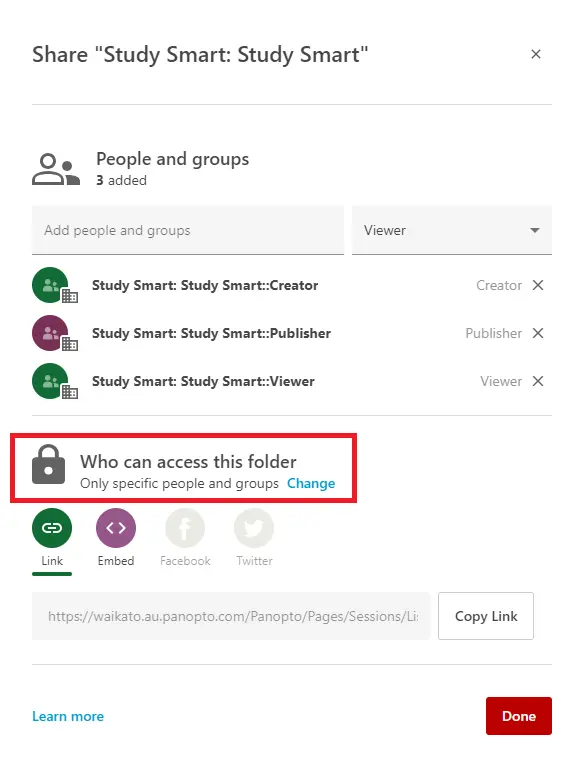Viewport: 585px width, 770px height.
Task: Click the Done button
Action: click(519, 716)
